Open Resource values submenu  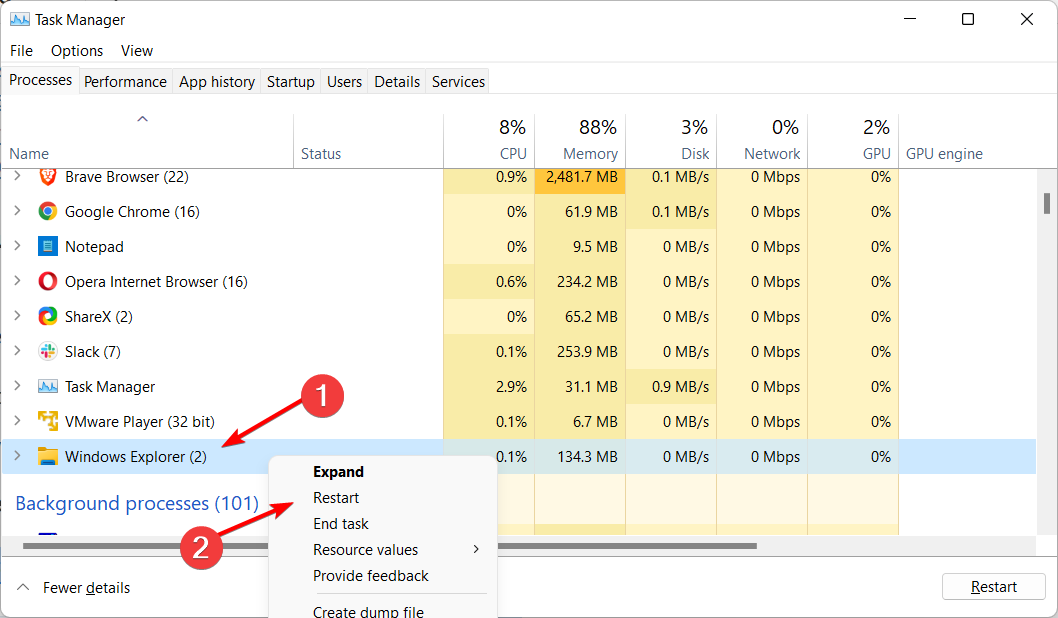click(366, 550)
